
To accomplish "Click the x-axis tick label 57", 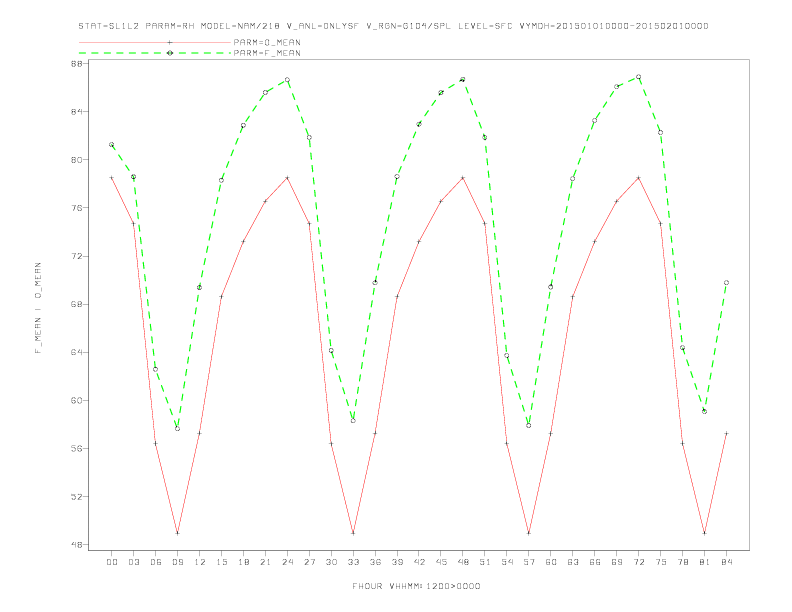I will pyautogui.click(x=529, y=562).
